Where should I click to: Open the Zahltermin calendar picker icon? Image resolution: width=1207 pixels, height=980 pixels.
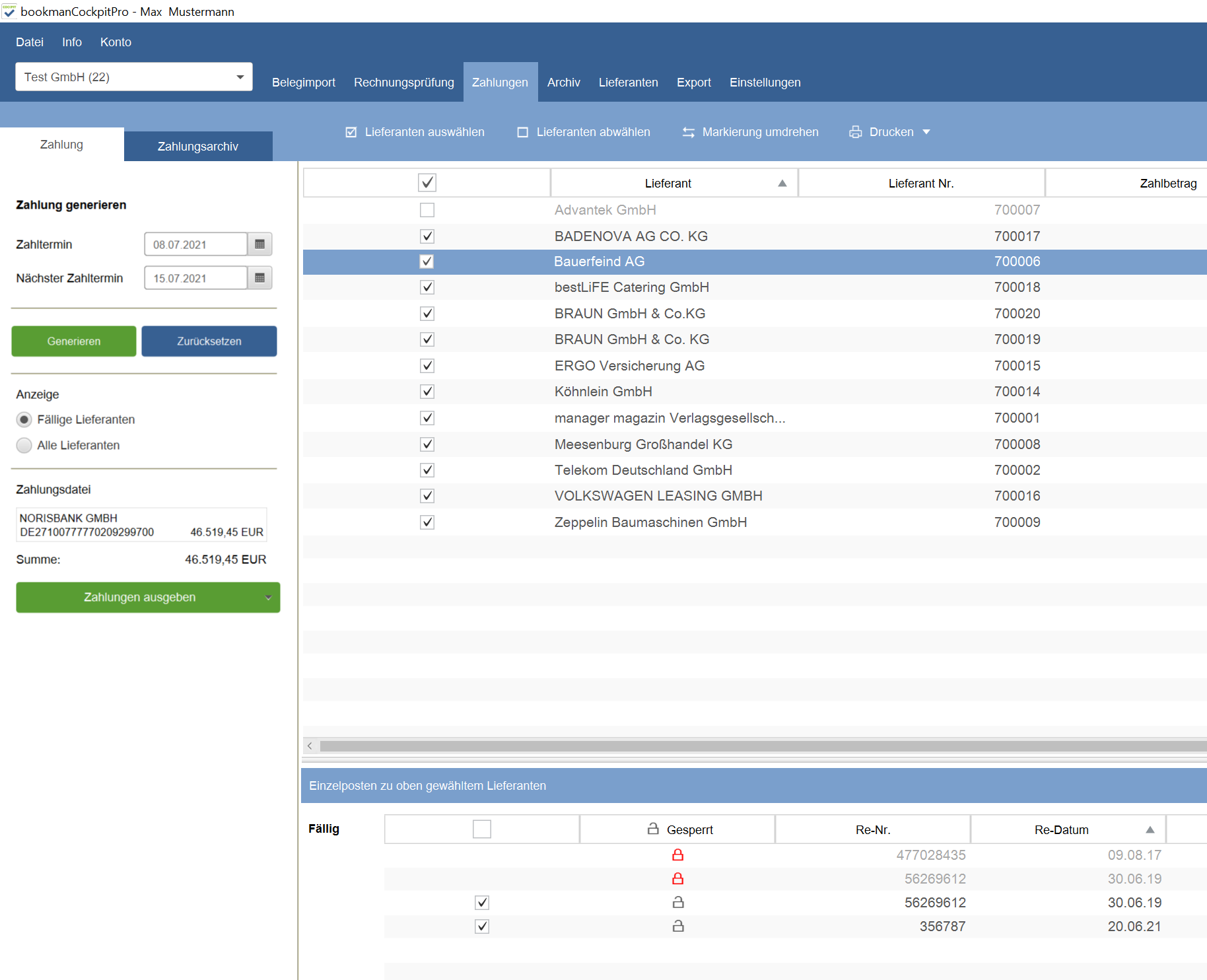(259, 244)
